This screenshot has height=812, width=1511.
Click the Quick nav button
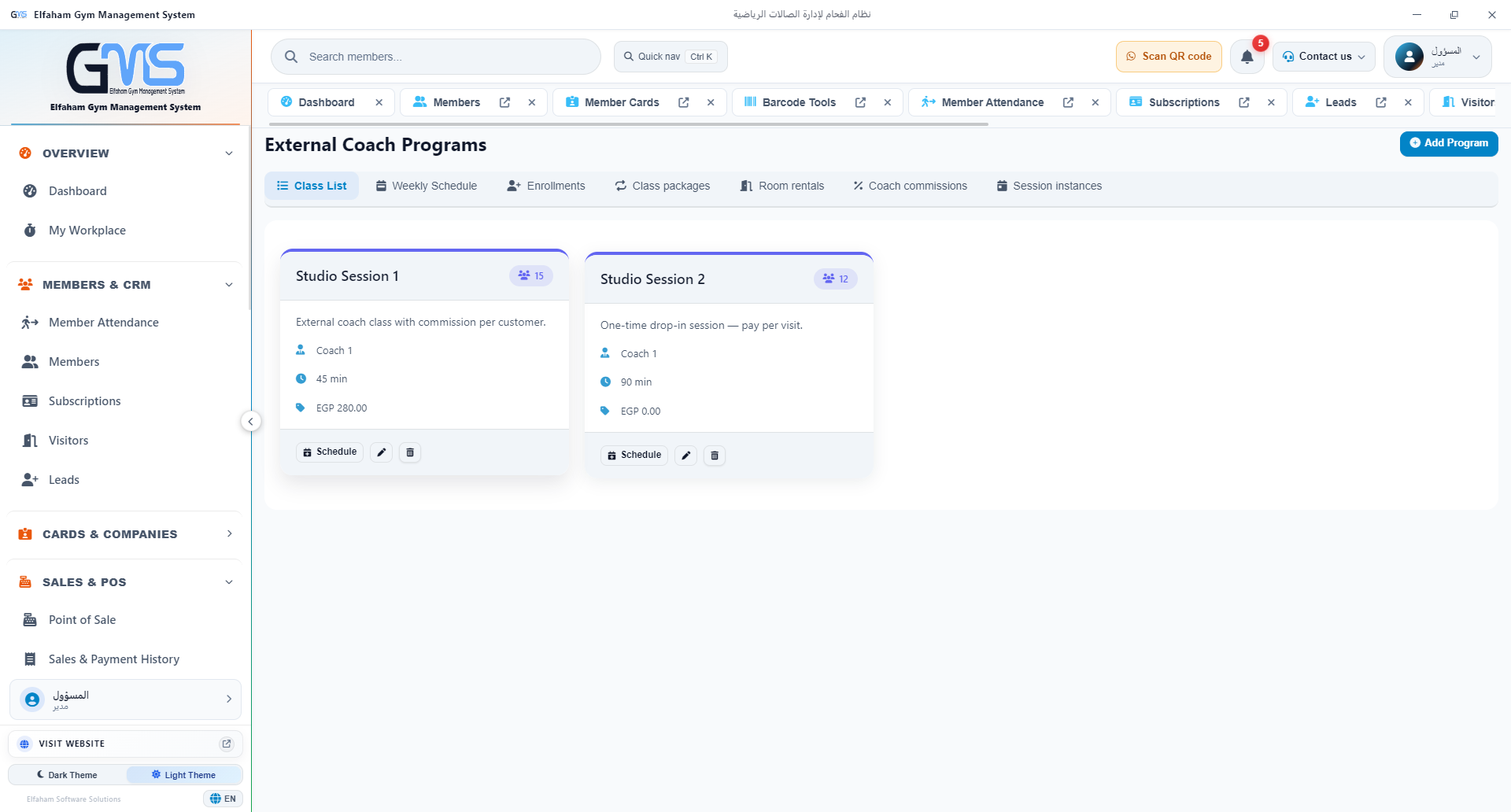click(671, 57)
